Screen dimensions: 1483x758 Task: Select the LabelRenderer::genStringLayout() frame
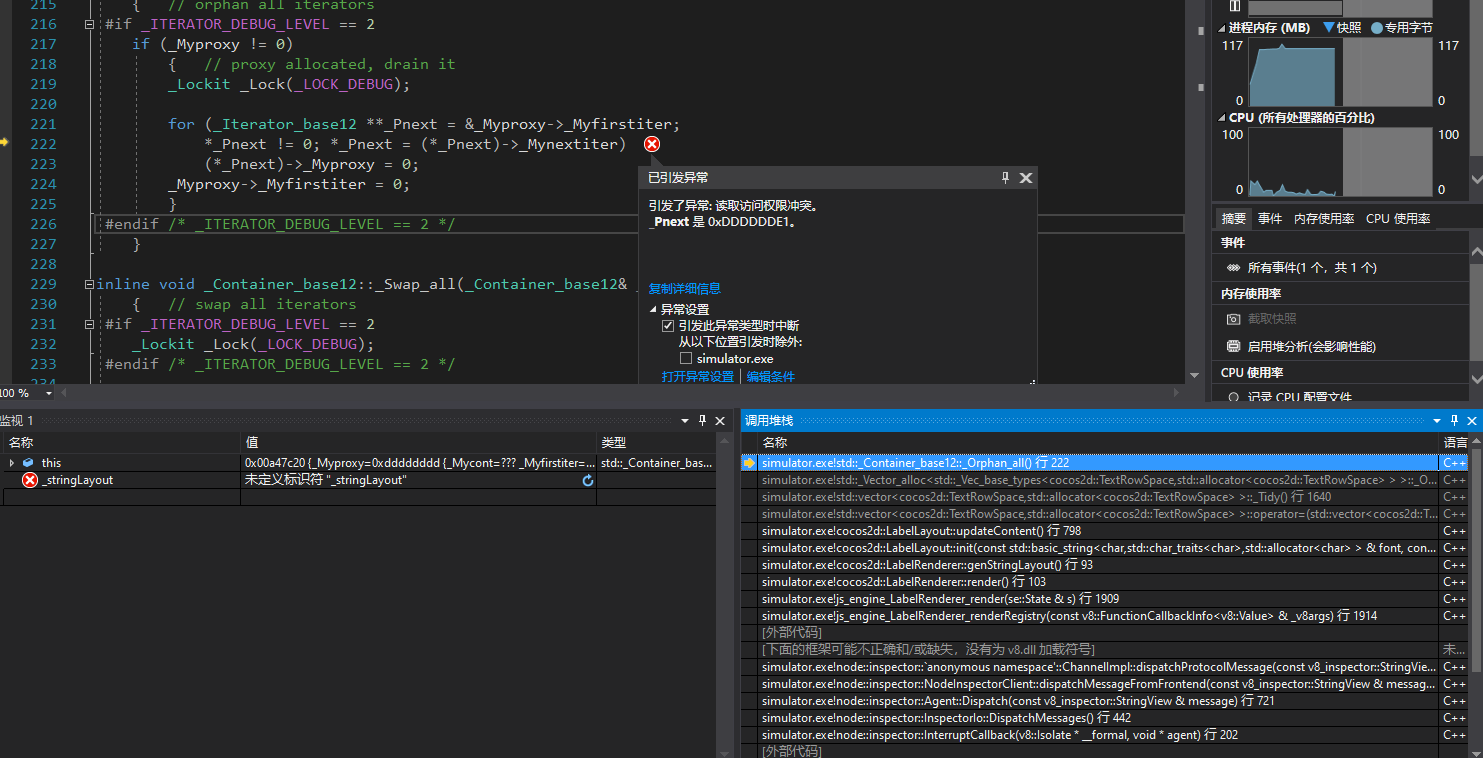[x=1098, y=565]
